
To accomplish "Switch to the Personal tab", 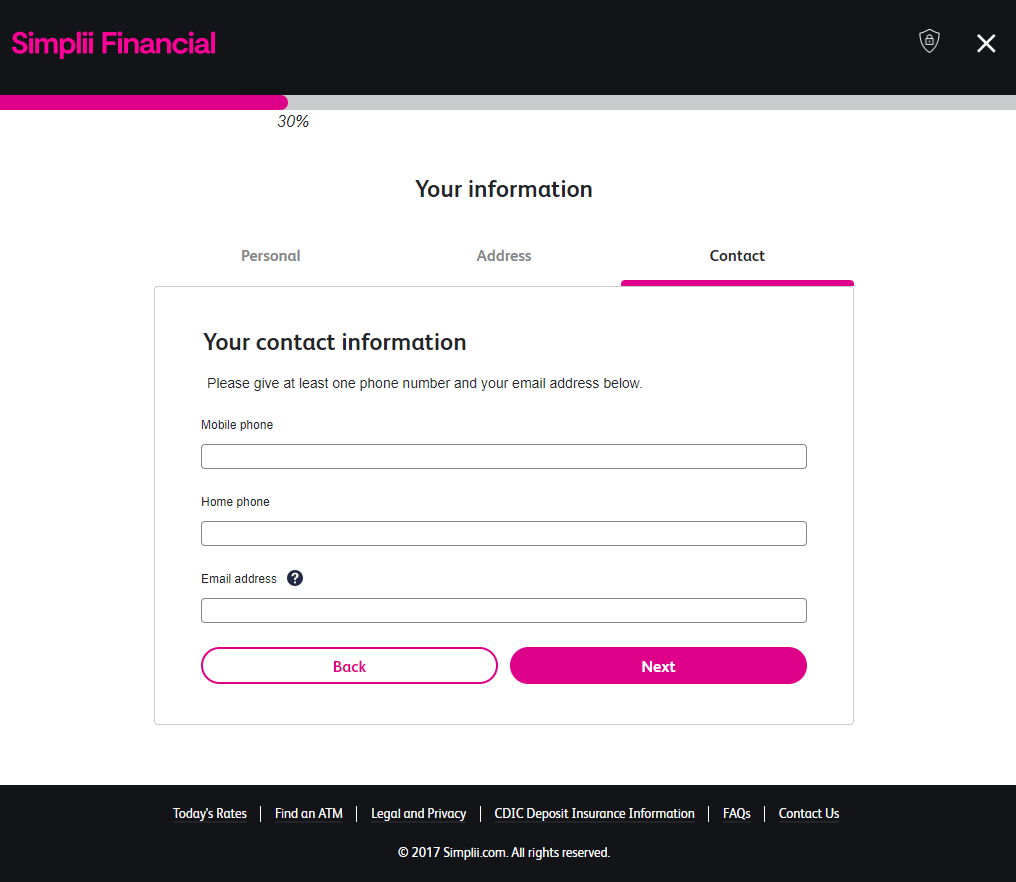I will click(270, 256).
